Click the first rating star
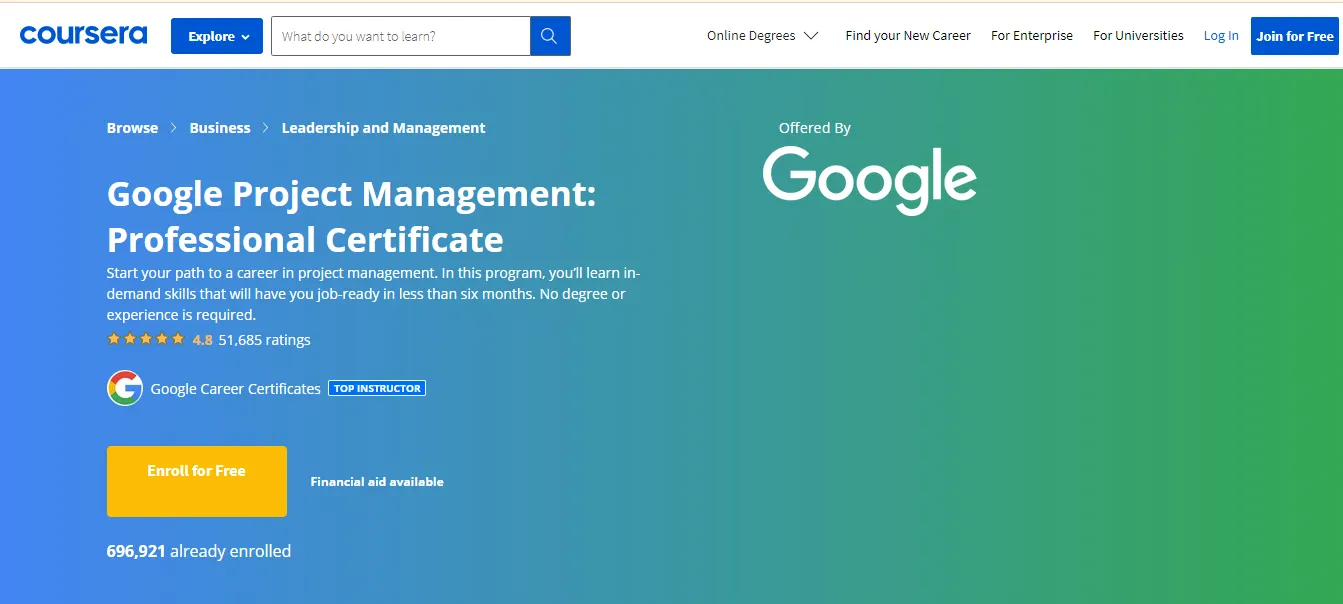1343x604 pixels. point(113,339)
